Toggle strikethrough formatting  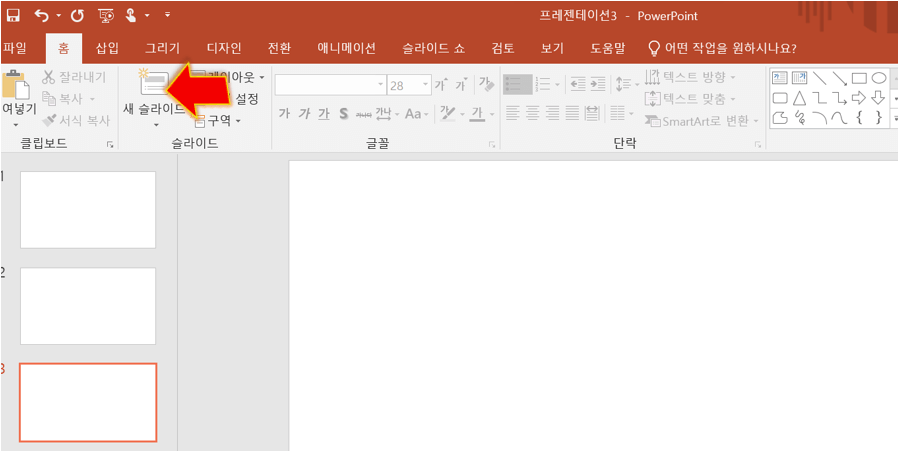point(364,115)
